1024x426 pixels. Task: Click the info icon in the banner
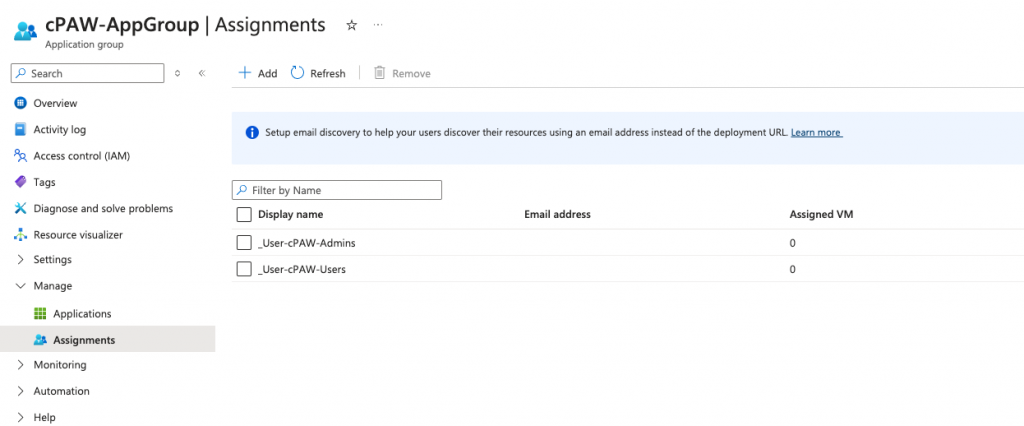coord(251,133)
